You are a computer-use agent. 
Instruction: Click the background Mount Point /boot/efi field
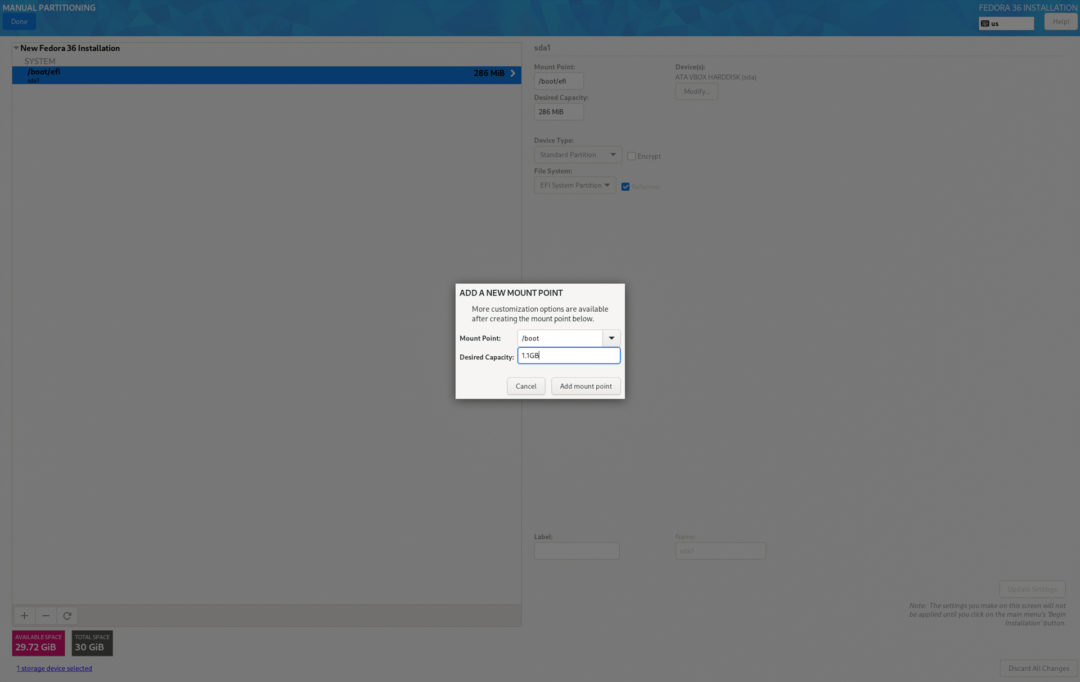(x=559, y=81)
